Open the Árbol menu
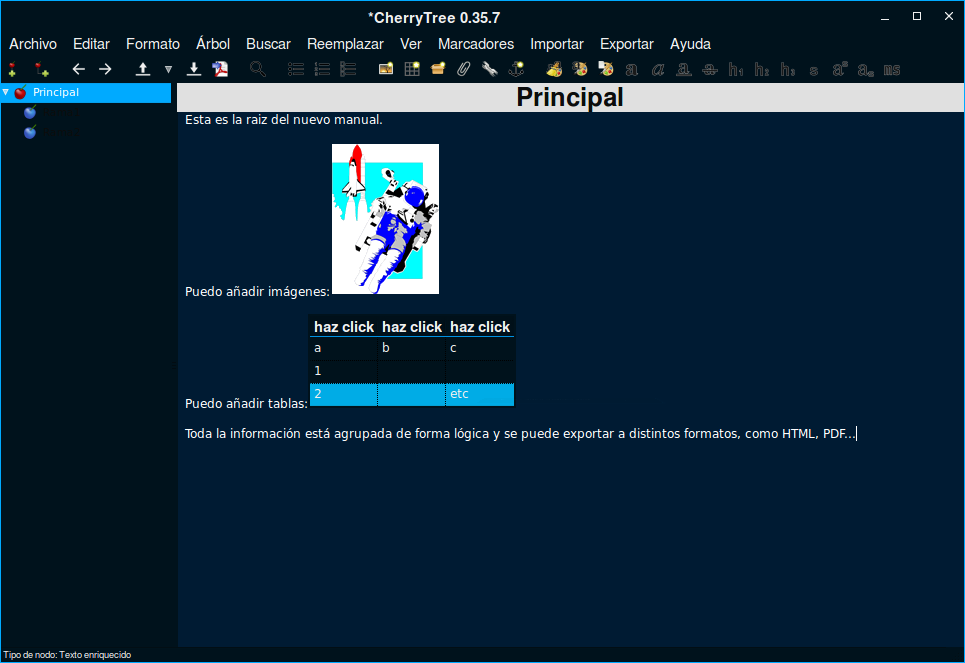The image size is (965, 663). [213, 44]
